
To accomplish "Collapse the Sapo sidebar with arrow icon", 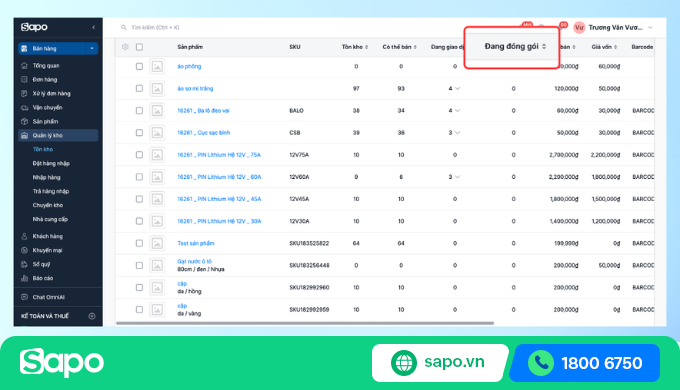I will coord(94,27).
